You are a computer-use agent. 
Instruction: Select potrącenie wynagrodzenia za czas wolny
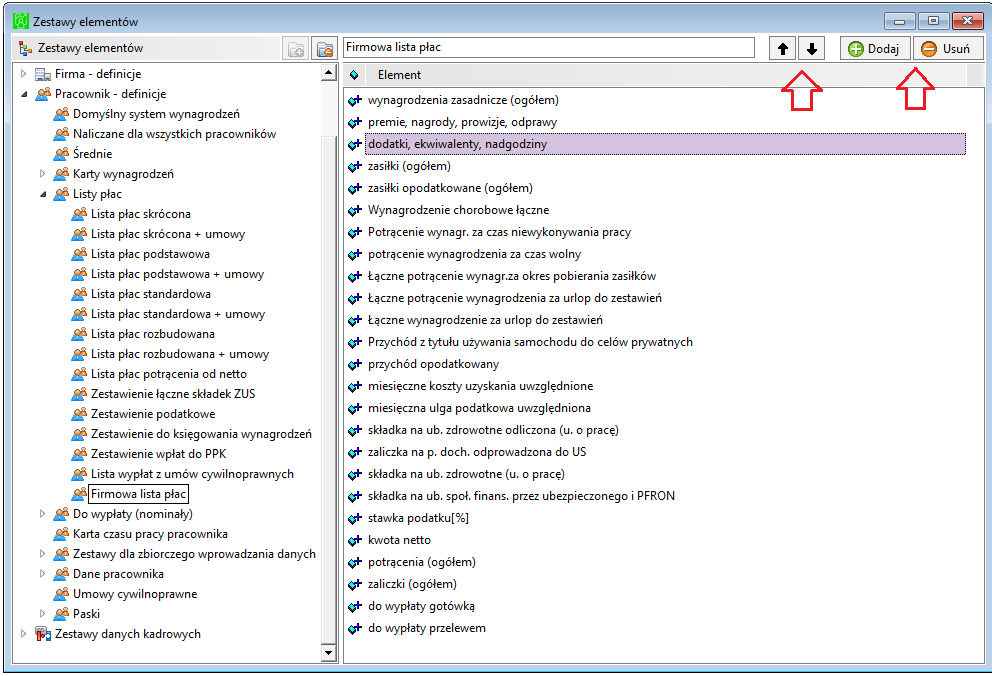pyautogui.click(x=474, y=255)
